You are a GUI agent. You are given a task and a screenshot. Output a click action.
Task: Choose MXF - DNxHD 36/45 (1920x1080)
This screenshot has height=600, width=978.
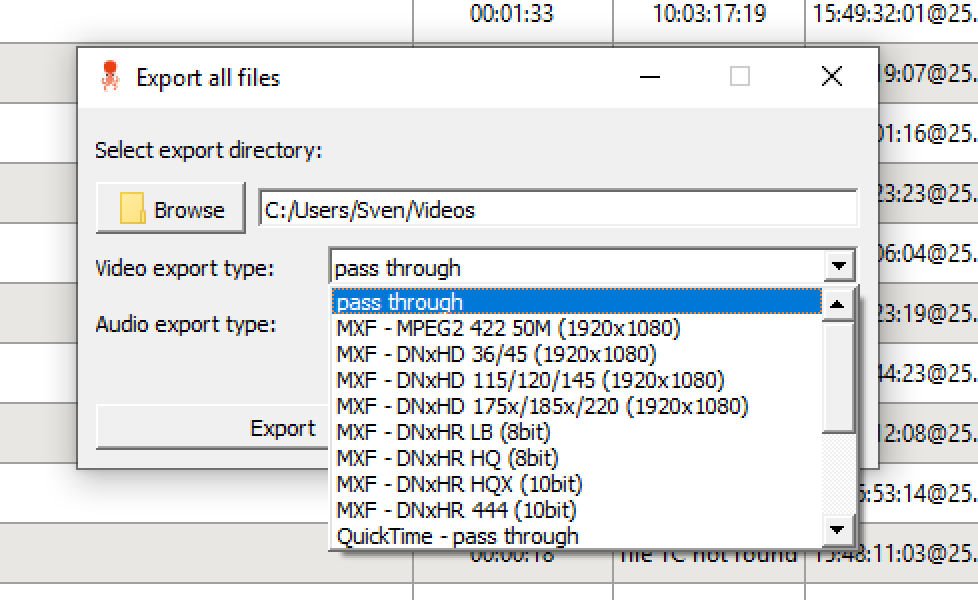coord(496,354)
